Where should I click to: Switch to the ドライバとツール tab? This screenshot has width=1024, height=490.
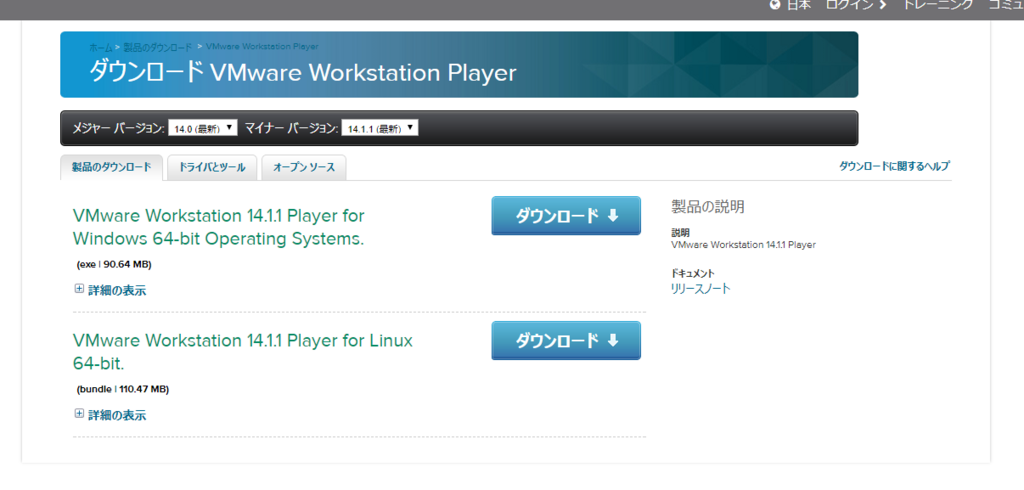212,168
